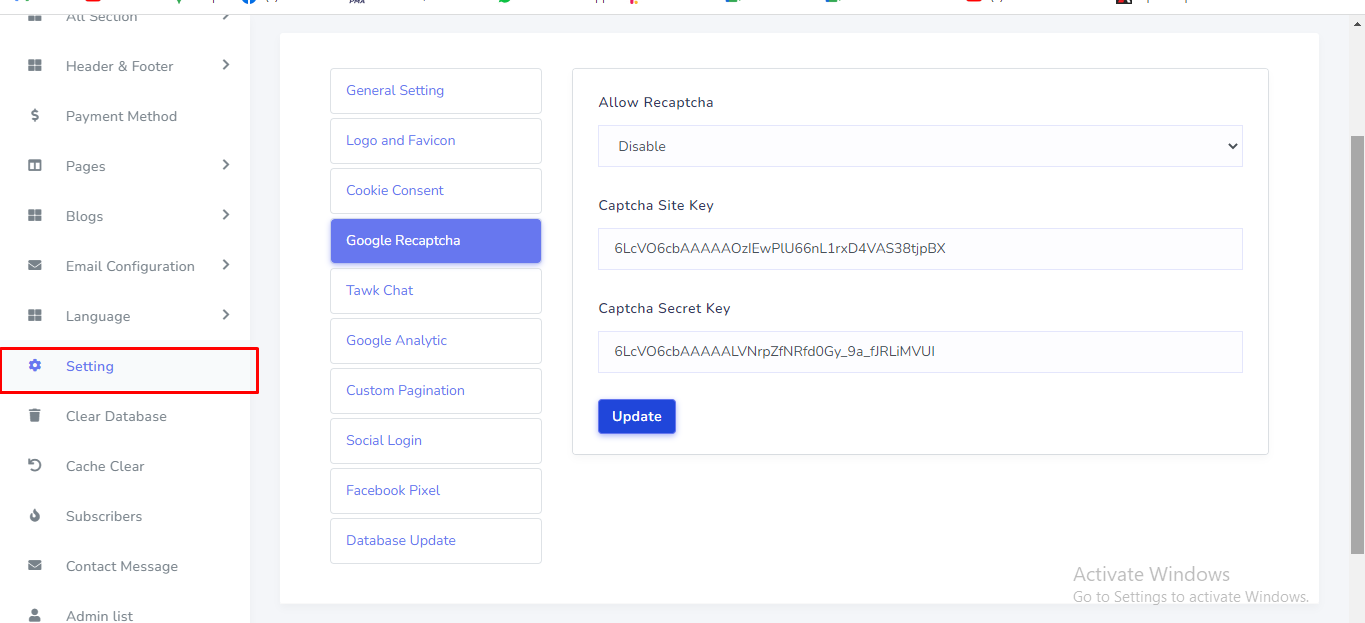This screenshot has height=623, width=1365.
Task: Open the Allow Recaptcha dropdown
Action: point(919,146)
